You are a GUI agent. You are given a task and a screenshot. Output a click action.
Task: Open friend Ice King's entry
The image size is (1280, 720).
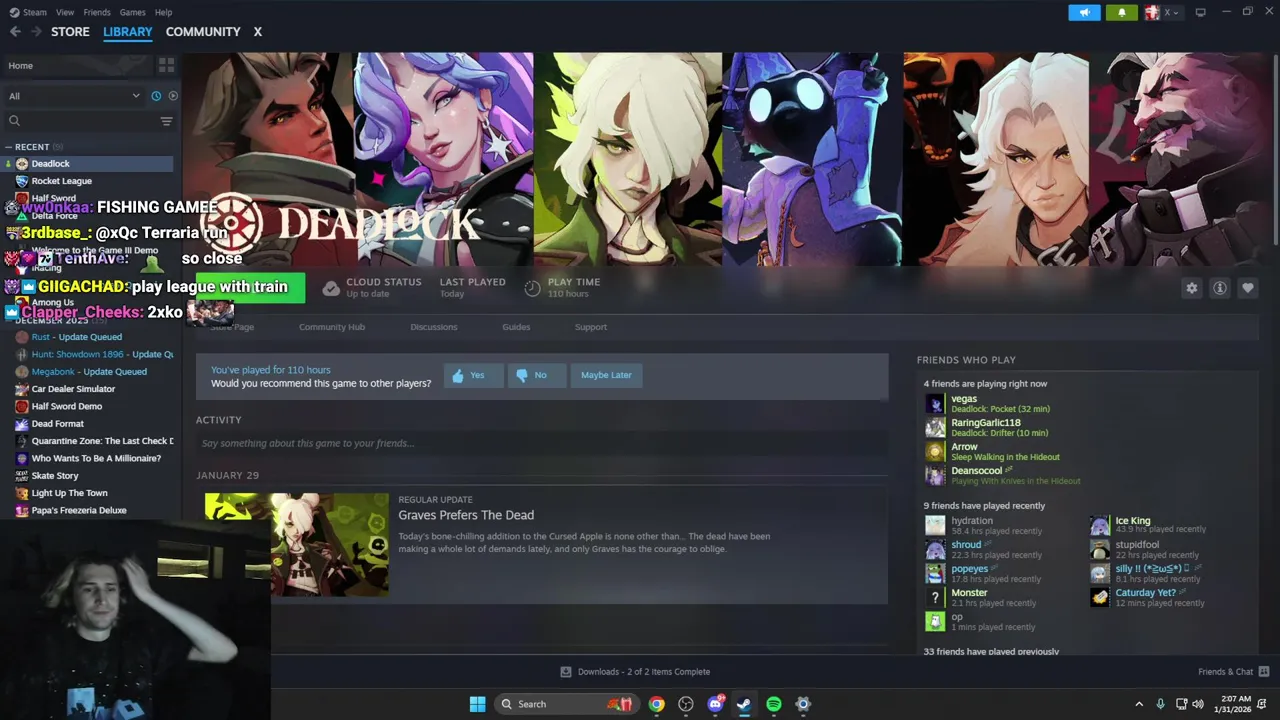1148,525
